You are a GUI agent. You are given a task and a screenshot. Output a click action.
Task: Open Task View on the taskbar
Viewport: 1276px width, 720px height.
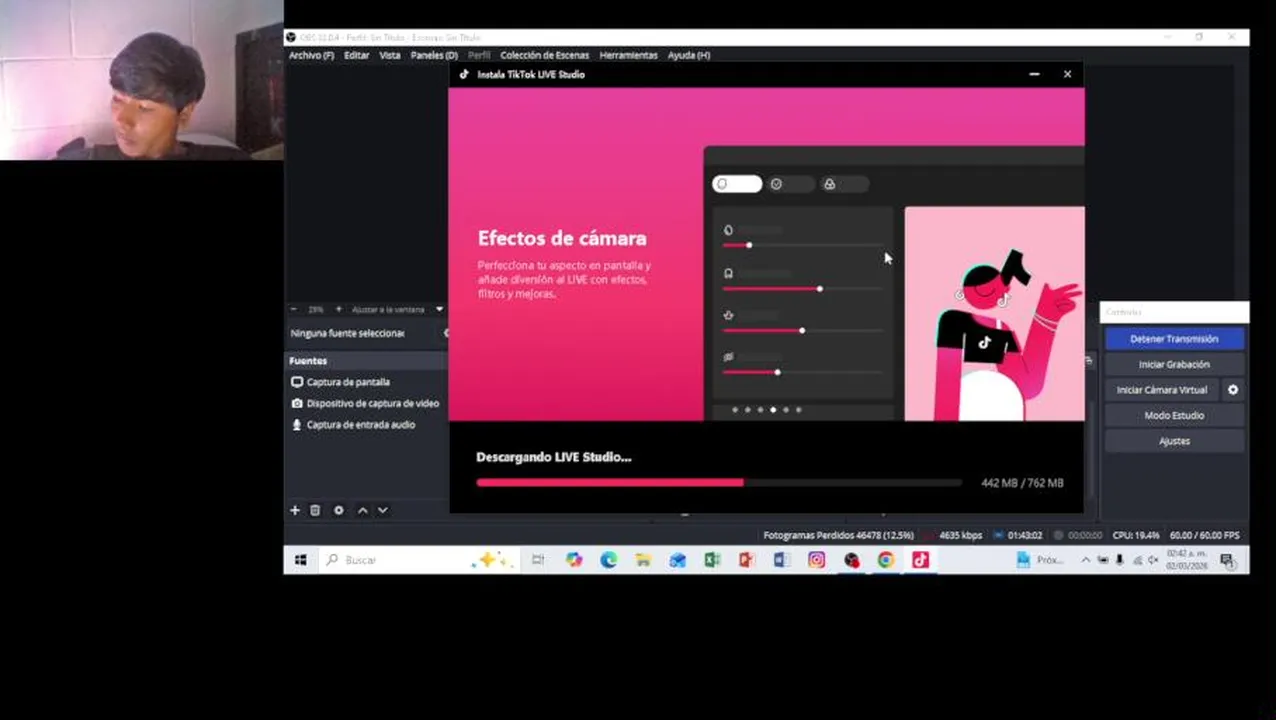[x=538, y=560]
